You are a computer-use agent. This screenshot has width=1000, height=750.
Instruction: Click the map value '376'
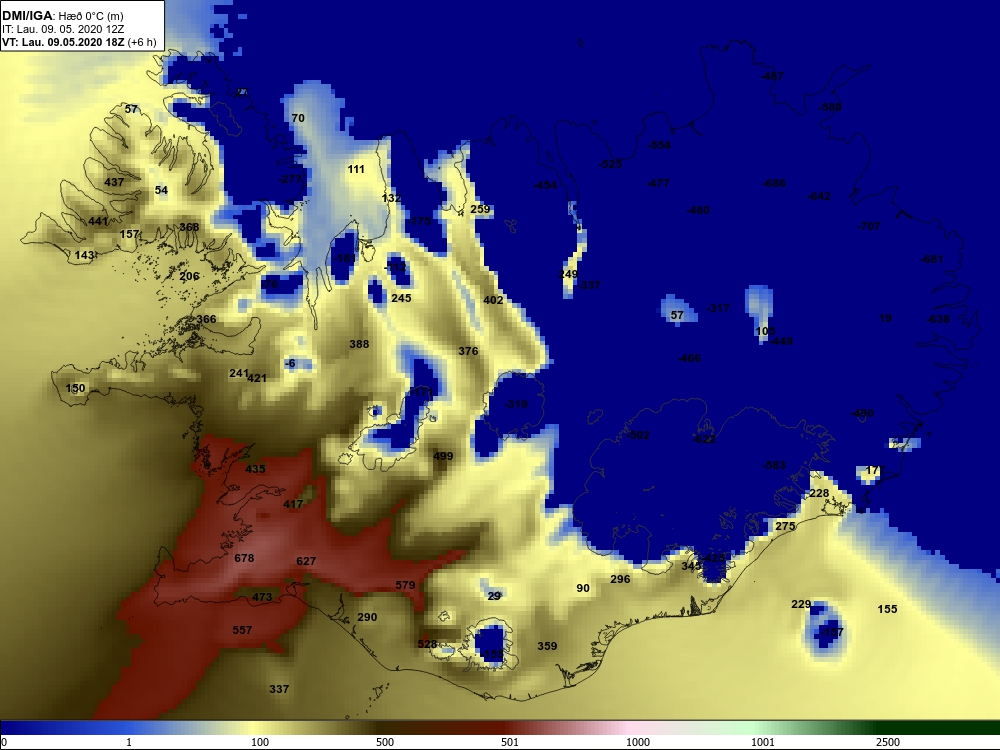pyautogui.click(x=468, y=351)
